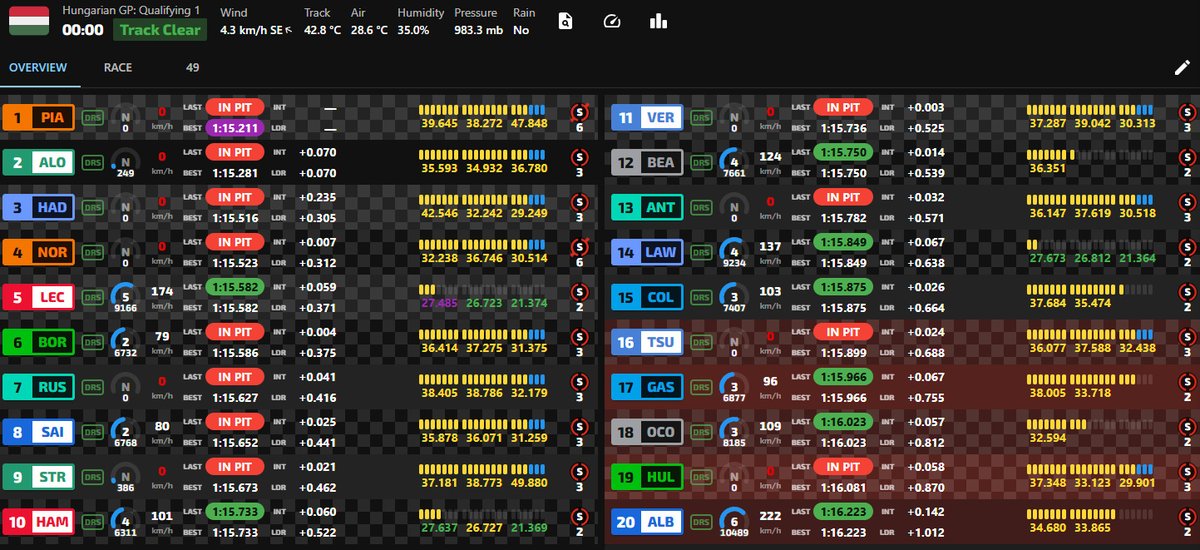Viewport: 1200px width, 550px height.
Task: Switch to the RACE tab
Action: click(x=118, y=68)
